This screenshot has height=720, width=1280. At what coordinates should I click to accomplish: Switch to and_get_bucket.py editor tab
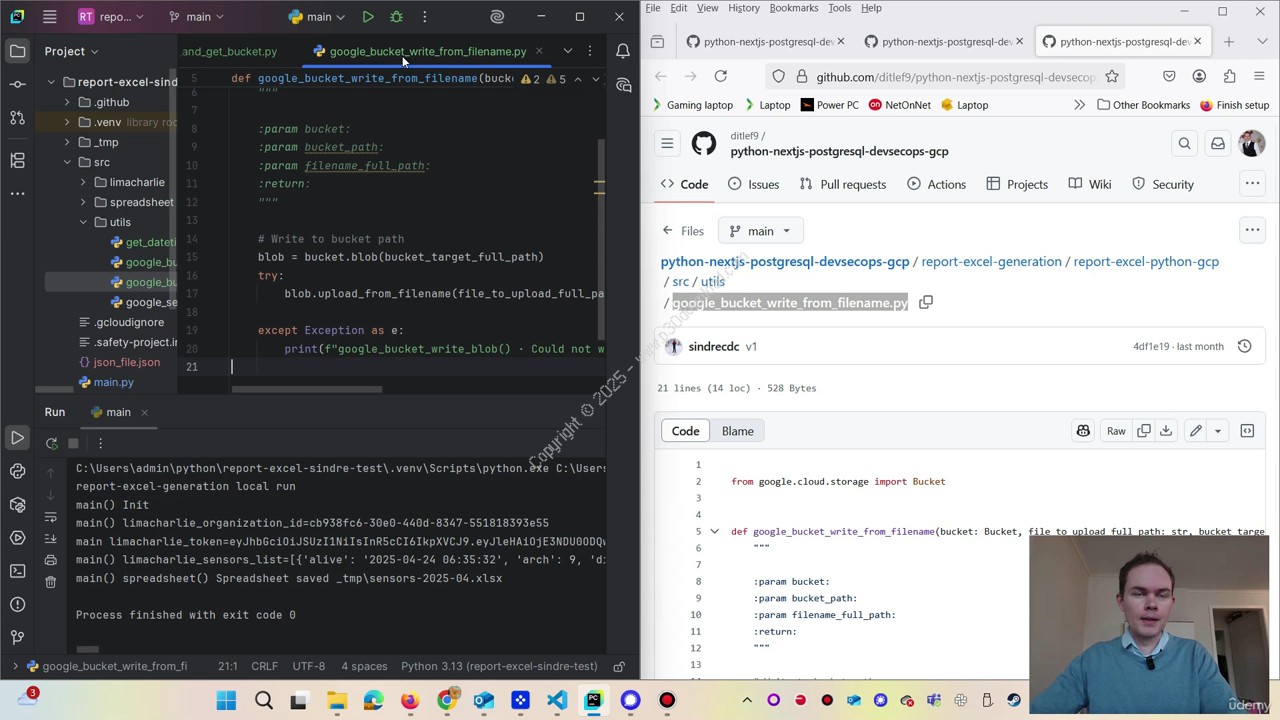point(229,51)
